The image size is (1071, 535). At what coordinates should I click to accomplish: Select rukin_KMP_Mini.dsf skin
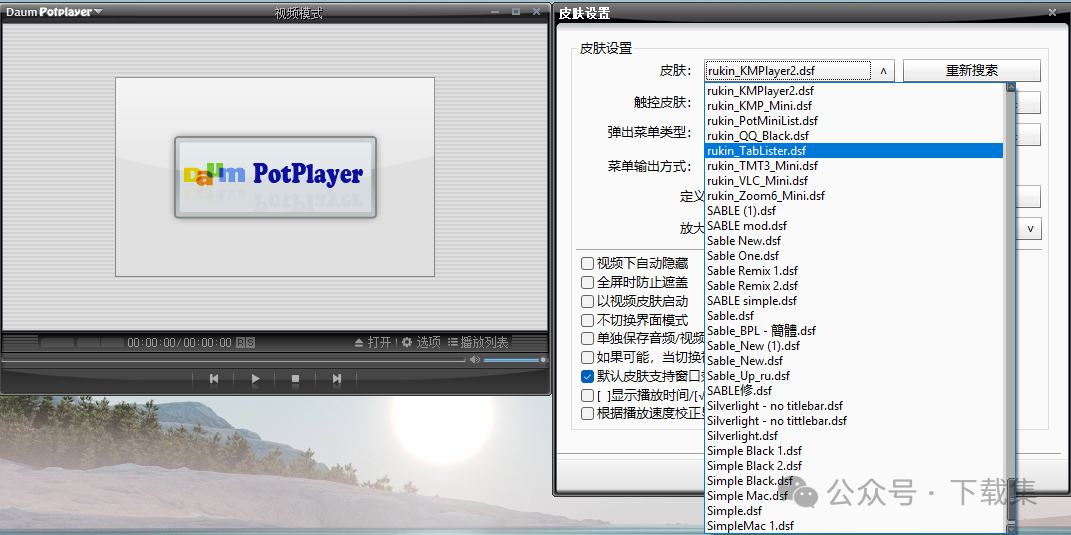854,105
